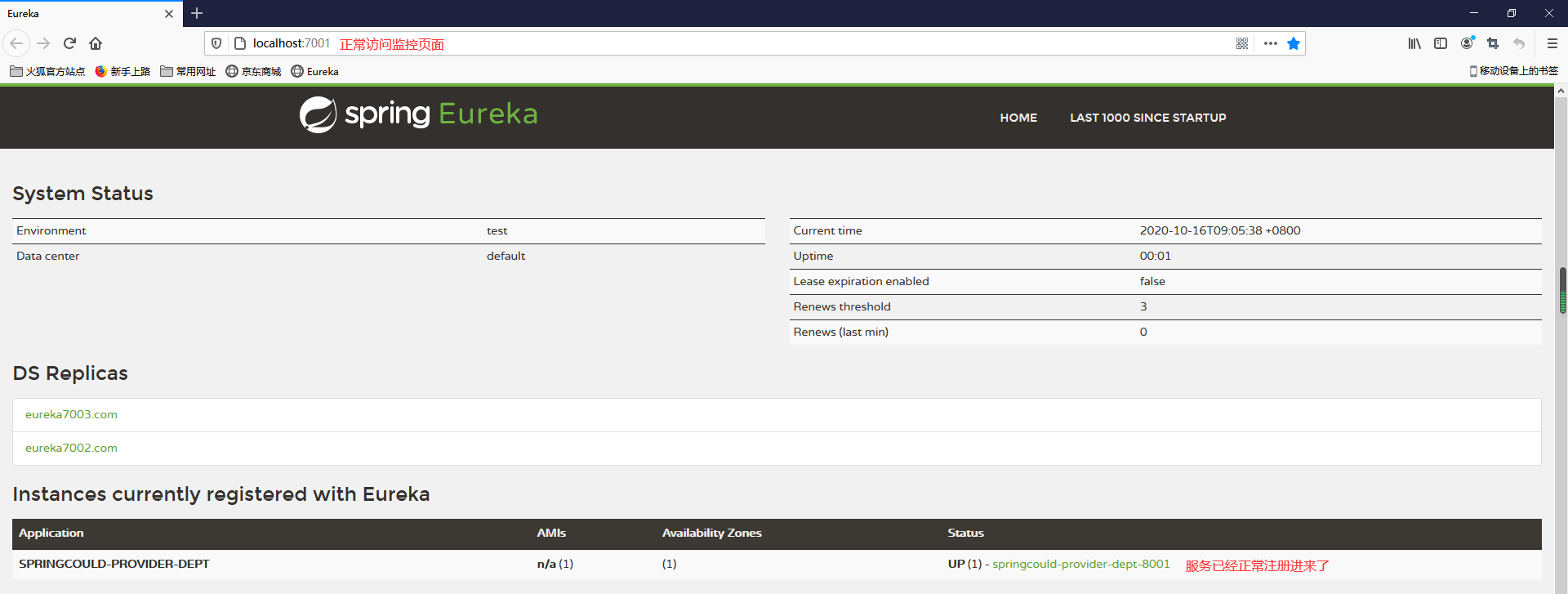Click the Application column header
The width and height of the screenshot is (1568, 594).
tap(51, 533)
